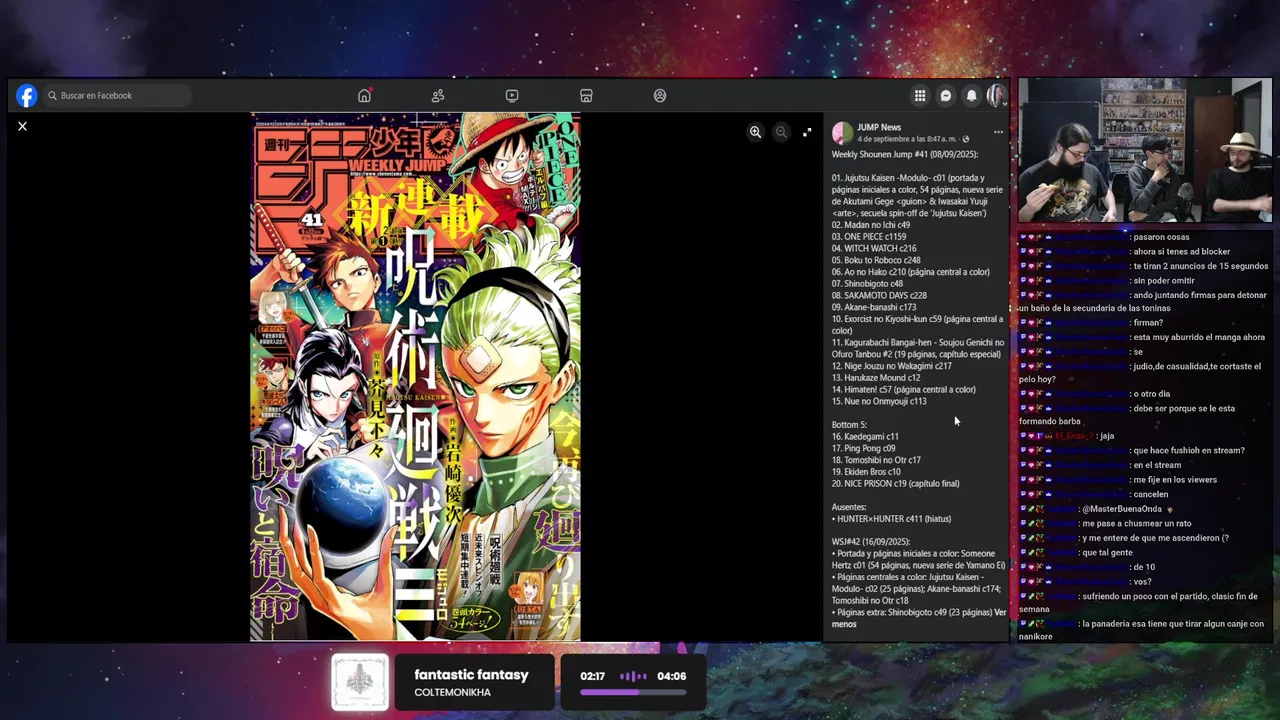Click the Weekly Jump magazine cover image
The height and width of the screenshot is (720, 1280).
pyautogui.click(x=415, y=376)
